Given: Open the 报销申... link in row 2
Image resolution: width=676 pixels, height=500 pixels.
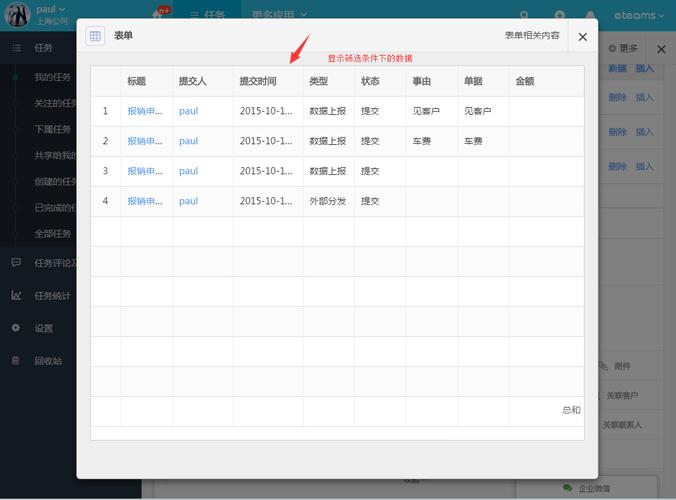Looking at the screenshot, I should [145, 141].
